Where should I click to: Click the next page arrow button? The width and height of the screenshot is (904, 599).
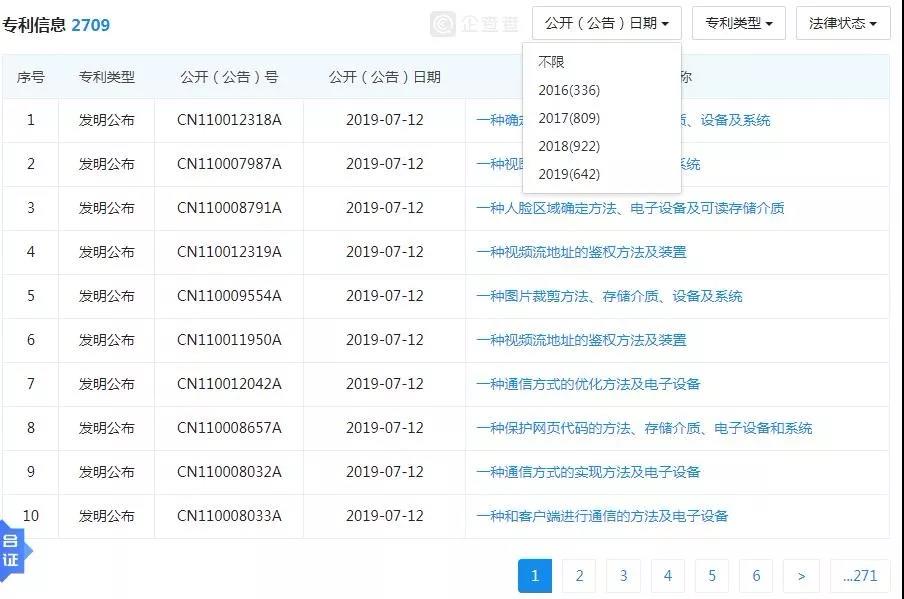coord(800,576)
